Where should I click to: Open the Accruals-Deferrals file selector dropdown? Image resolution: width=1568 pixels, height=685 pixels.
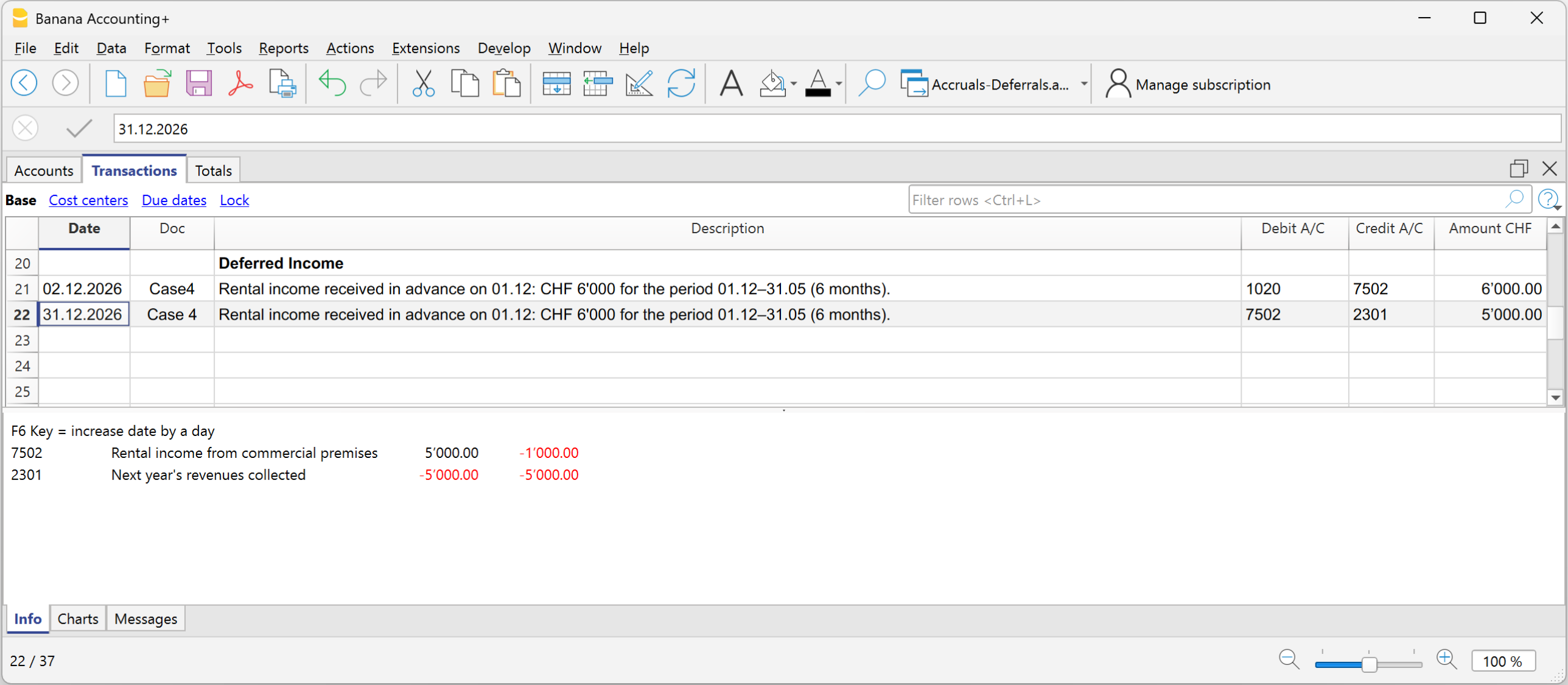(1083, 84)
